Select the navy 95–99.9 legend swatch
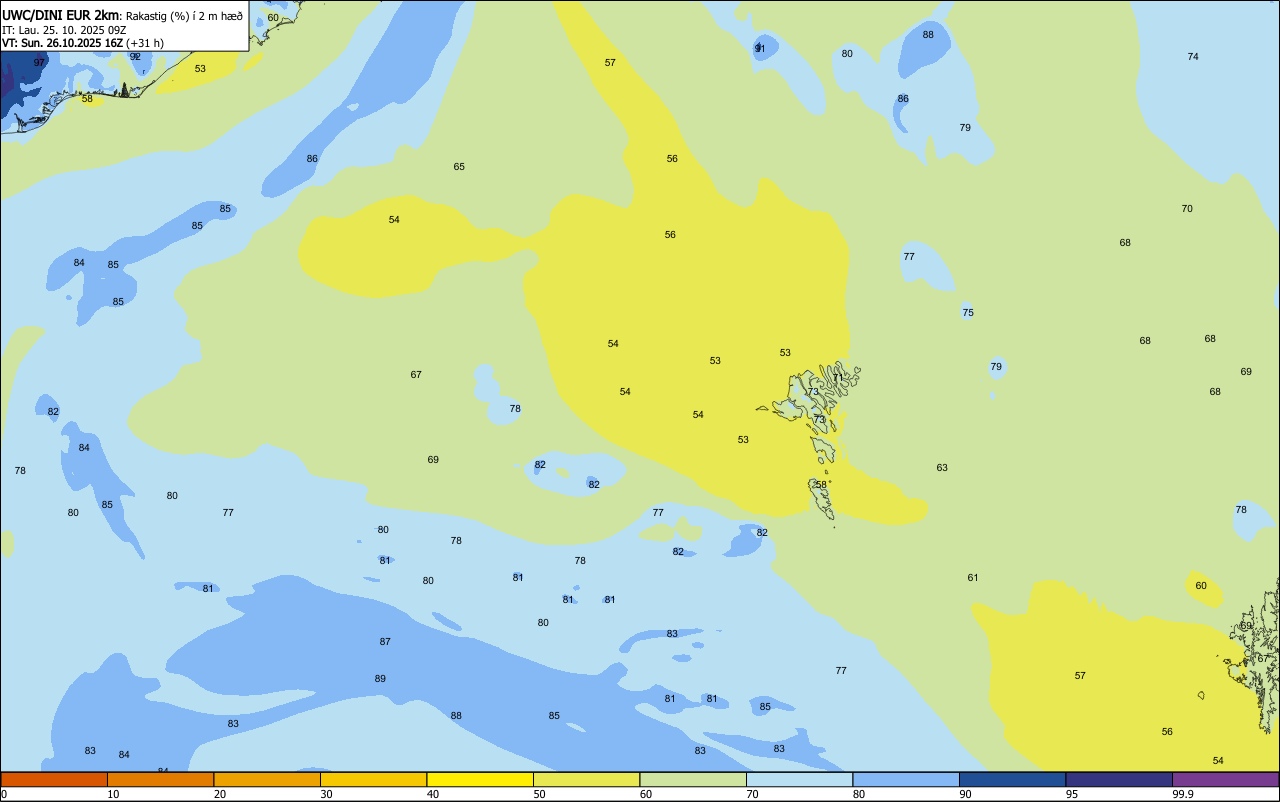Viewport: 1280px width, 802px height. pos(1119,779)
